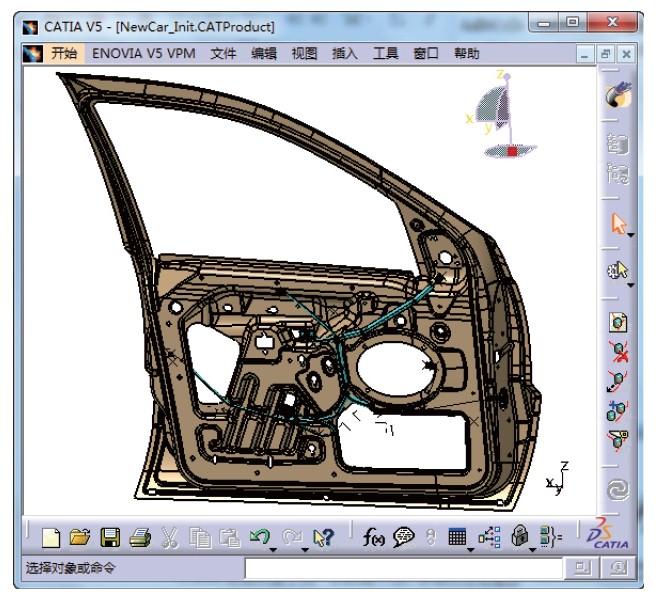Open the 视图 (View) menu
Image resolution: width=658 pixels, height=608 pixels.
tap(304, 54)
